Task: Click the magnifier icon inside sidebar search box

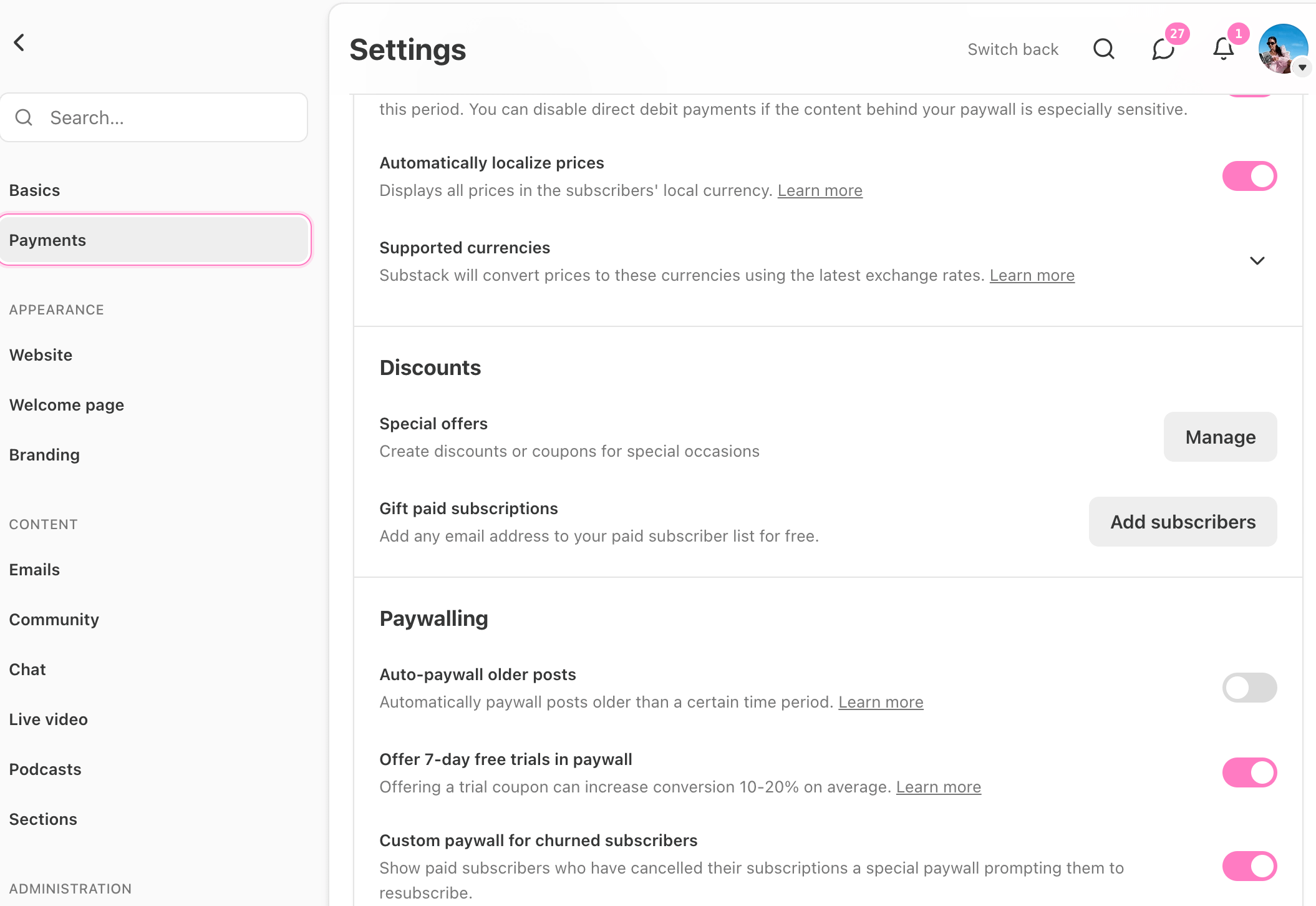Action: click(x=24, y=117)
